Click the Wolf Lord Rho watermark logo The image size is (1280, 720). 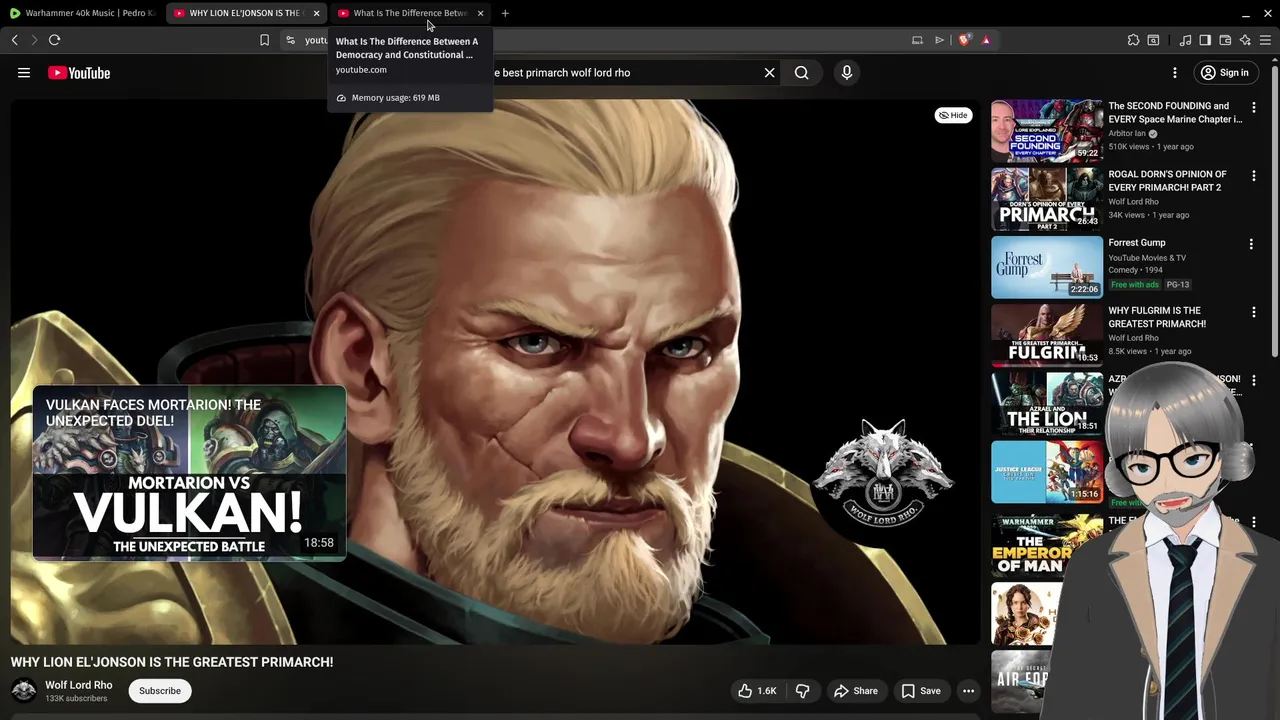click(x=883, y=472)
